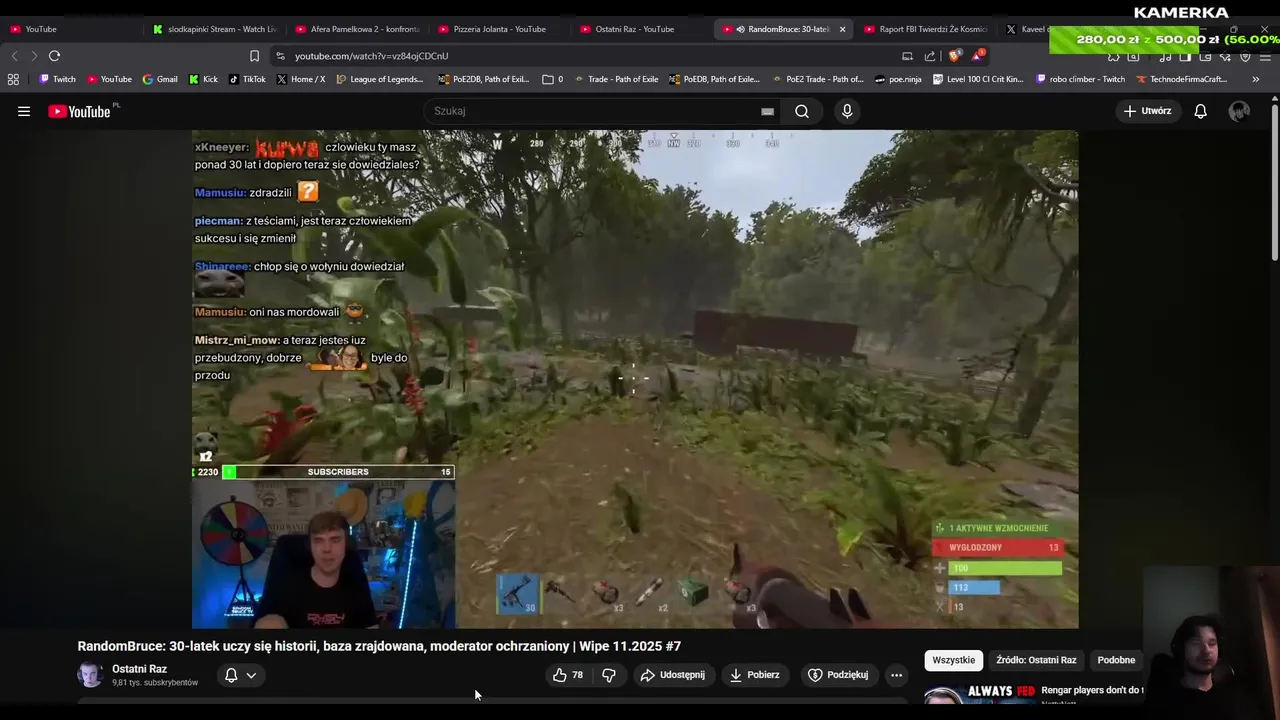This screenshot has height=720, width=1280.
Task: Switch to the first YouTube tab
Action: click(x=72, y=29)
